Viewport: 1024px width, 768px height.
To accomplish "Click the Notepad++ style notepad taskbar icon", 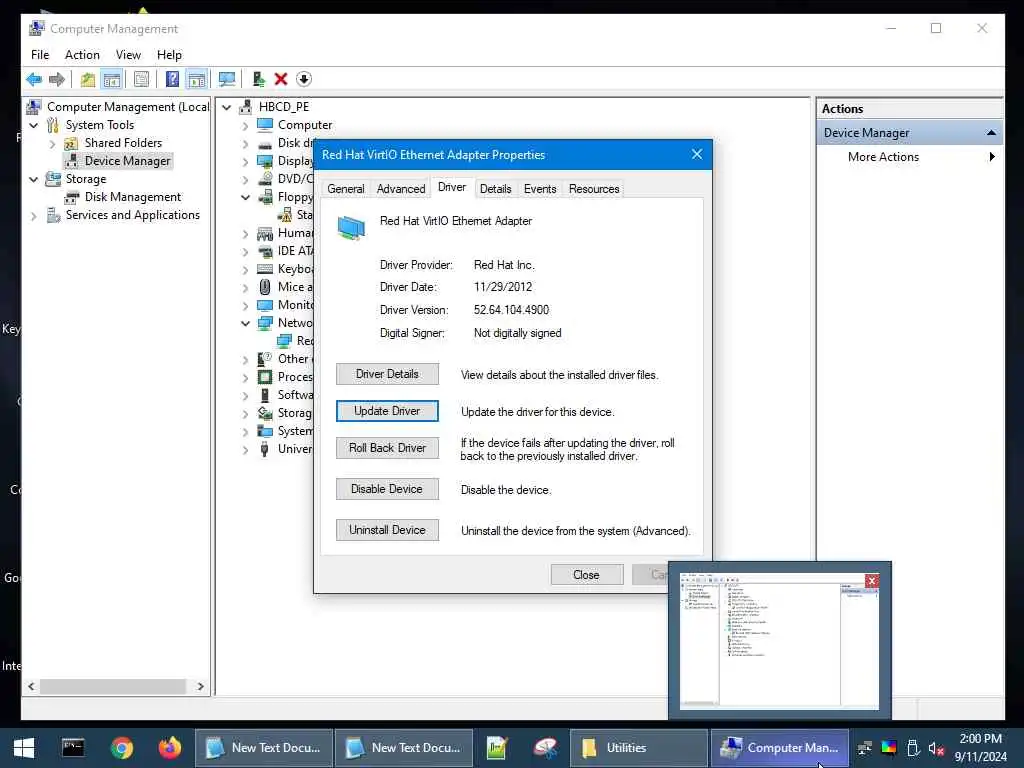I will [497, 748].
